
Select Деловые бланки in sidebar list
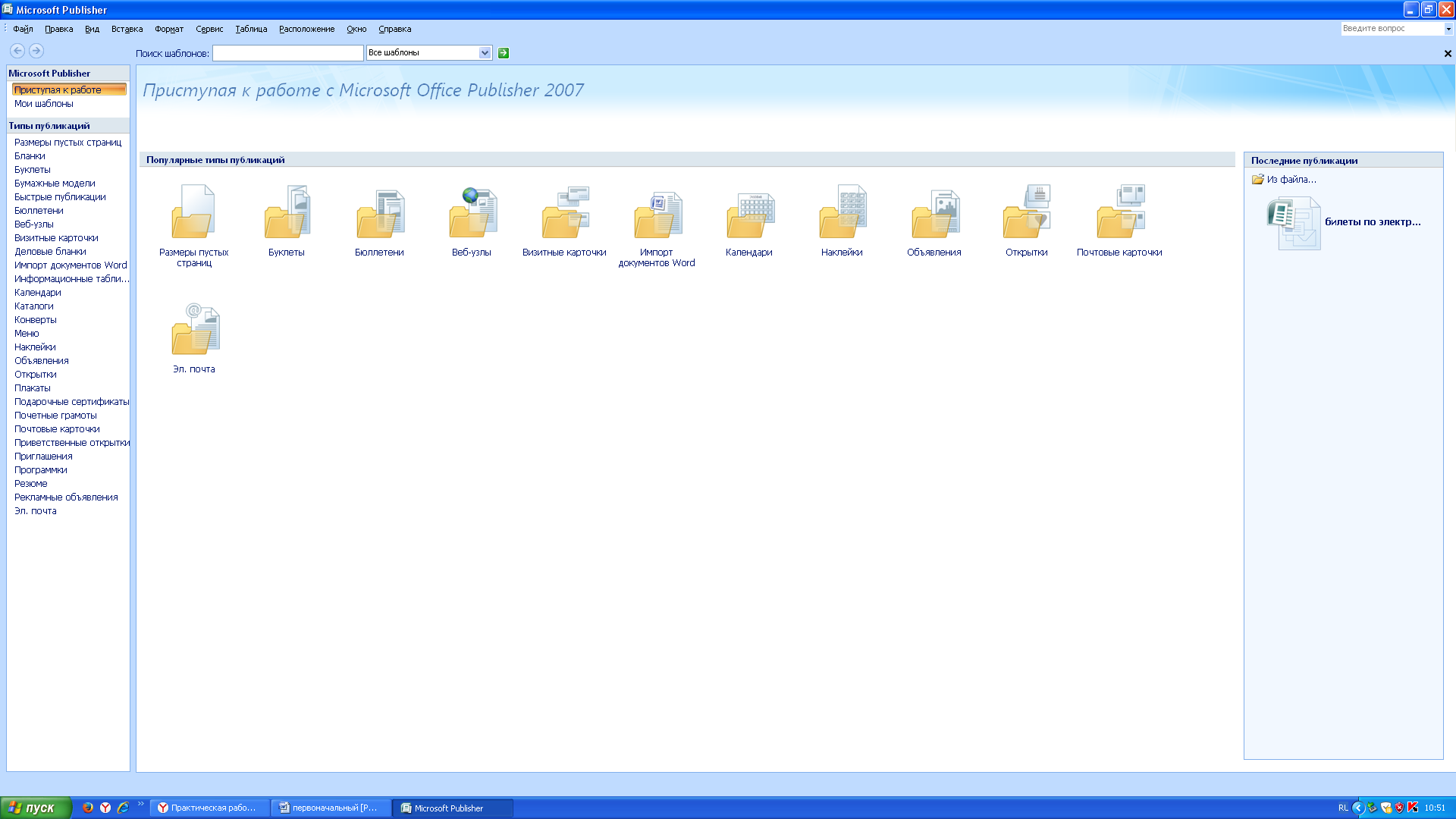(50, 252)
